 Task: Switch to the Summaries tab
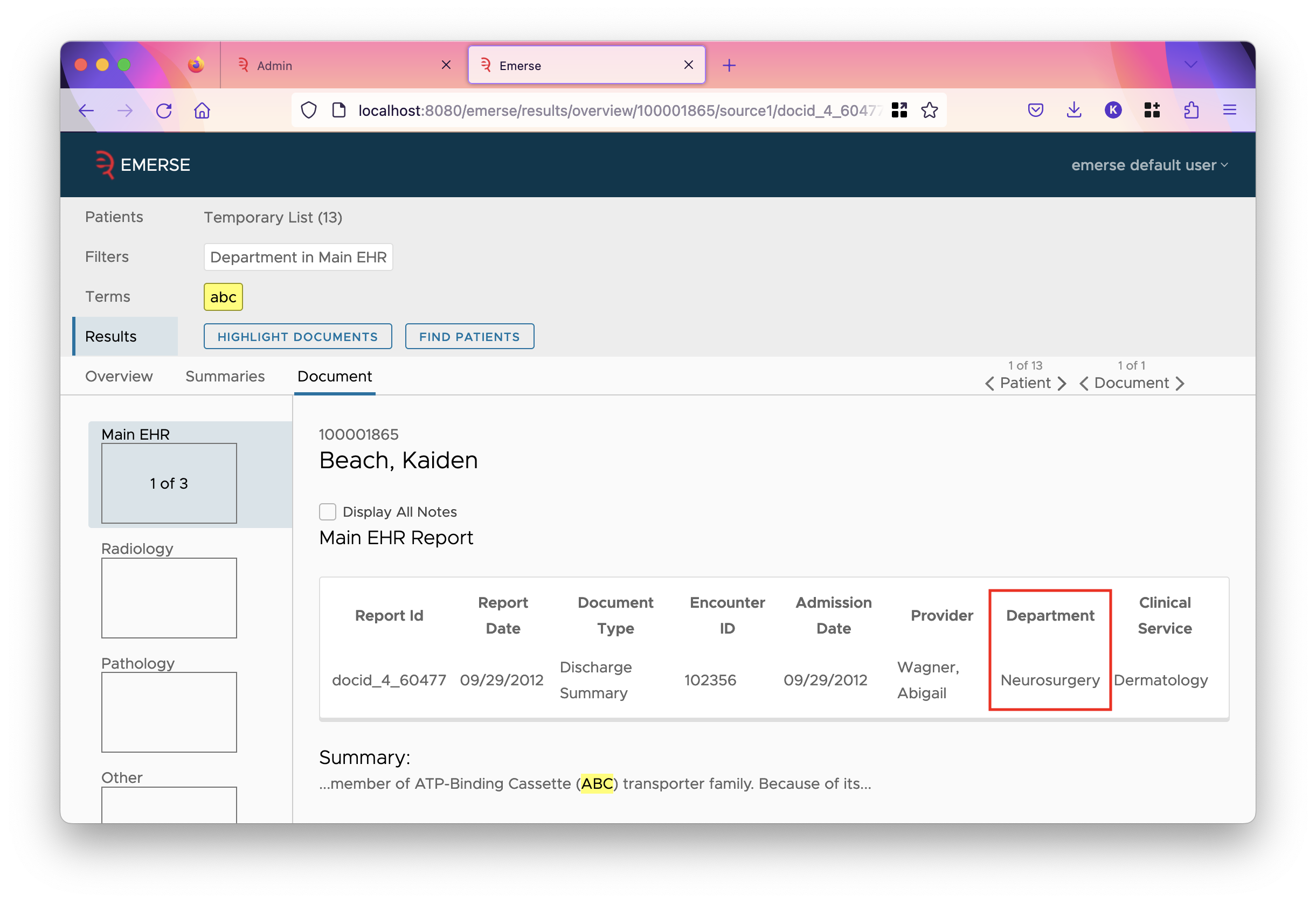click(225, 376)
